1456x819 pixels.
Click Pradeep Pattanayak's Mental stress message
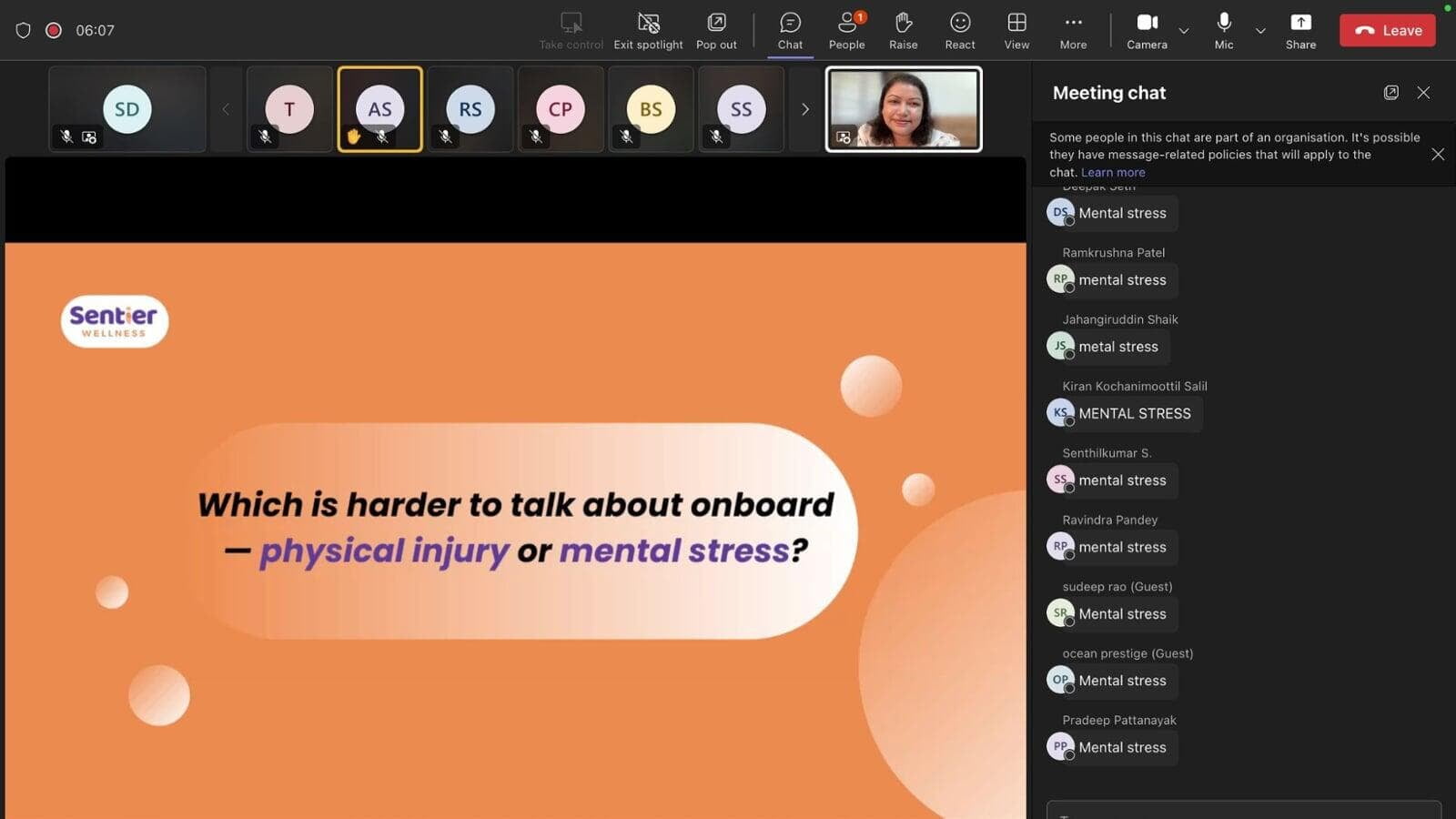point(1122,747)
